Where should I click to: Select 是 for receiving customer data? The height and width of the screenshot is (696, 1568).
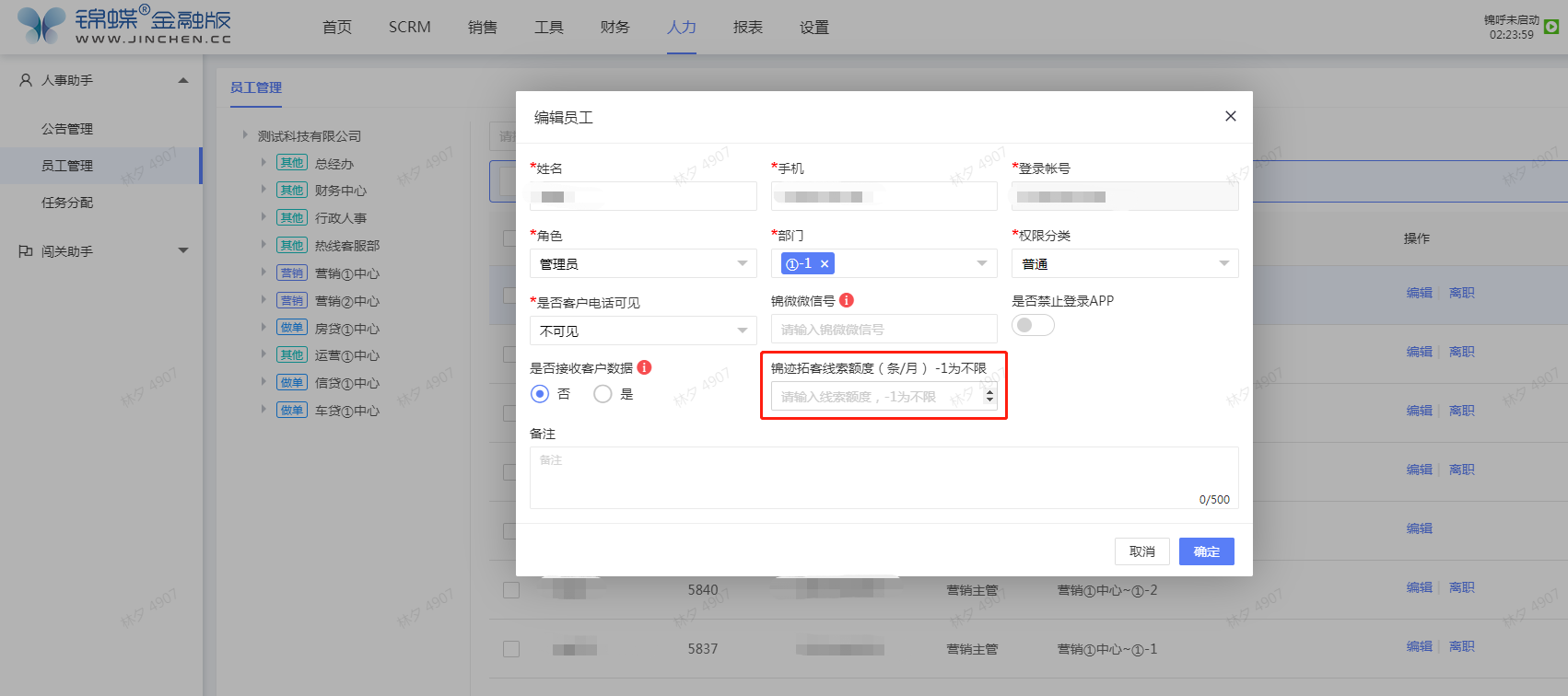click(603, 394)
